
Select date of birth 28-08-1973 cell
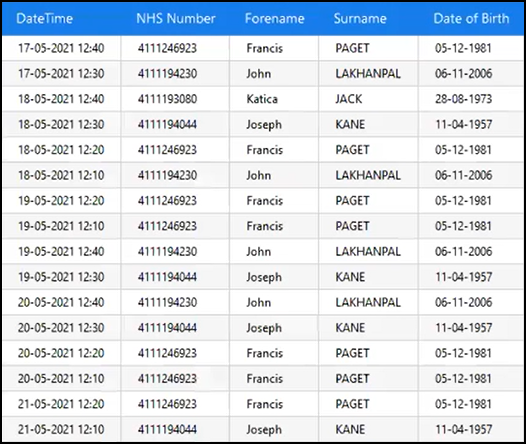(471, 99)
